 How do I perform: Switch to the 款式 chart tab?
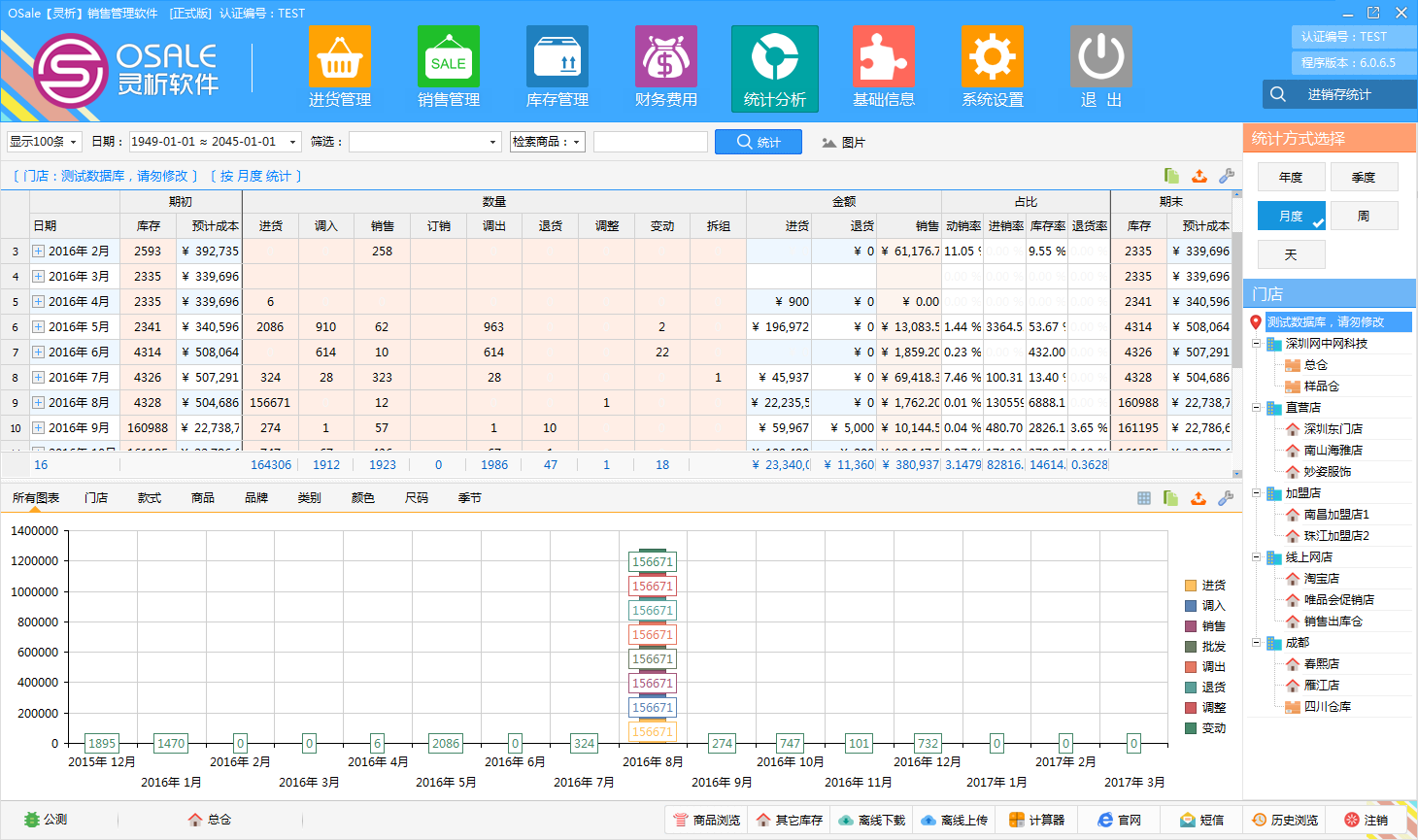(150, 498)
